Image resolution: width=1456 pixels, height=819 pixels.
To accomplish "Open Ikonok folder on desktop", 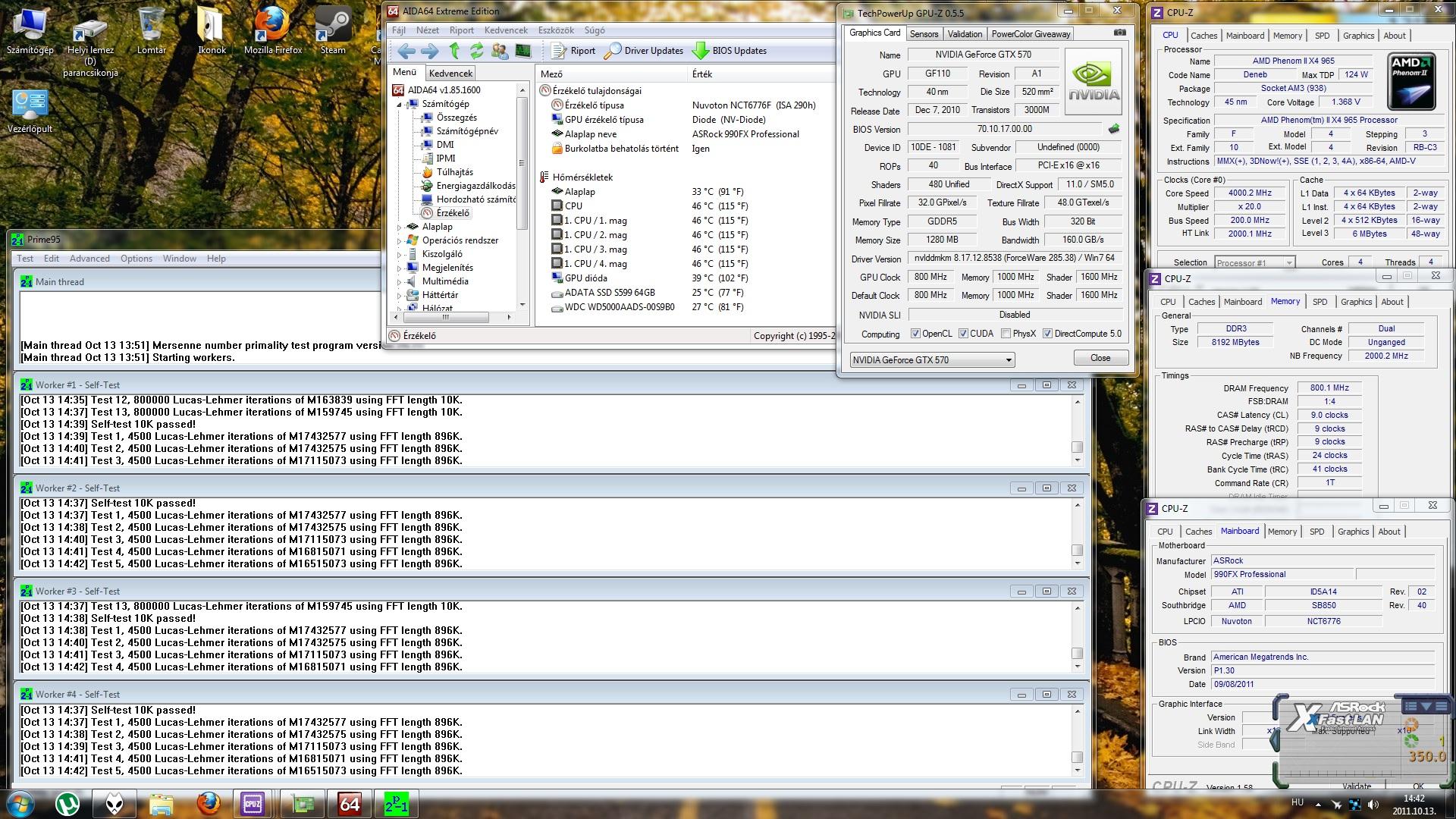I will click(x=212, y=32).
